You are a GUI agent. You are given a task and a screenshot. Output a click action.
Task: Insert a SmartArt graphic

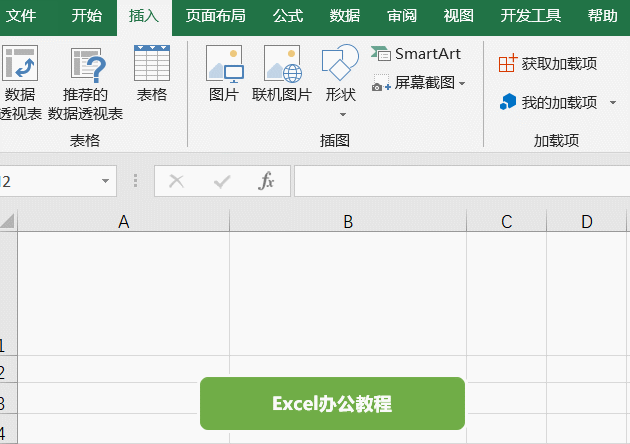pyautogui.click(x=415, y=54)
